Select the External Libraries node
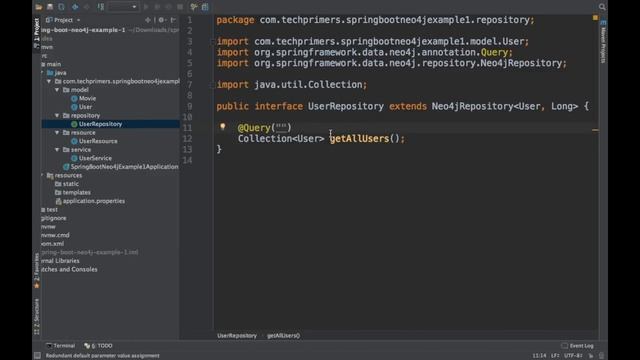This screenshot has width=640, height=360. click(60, 261)
